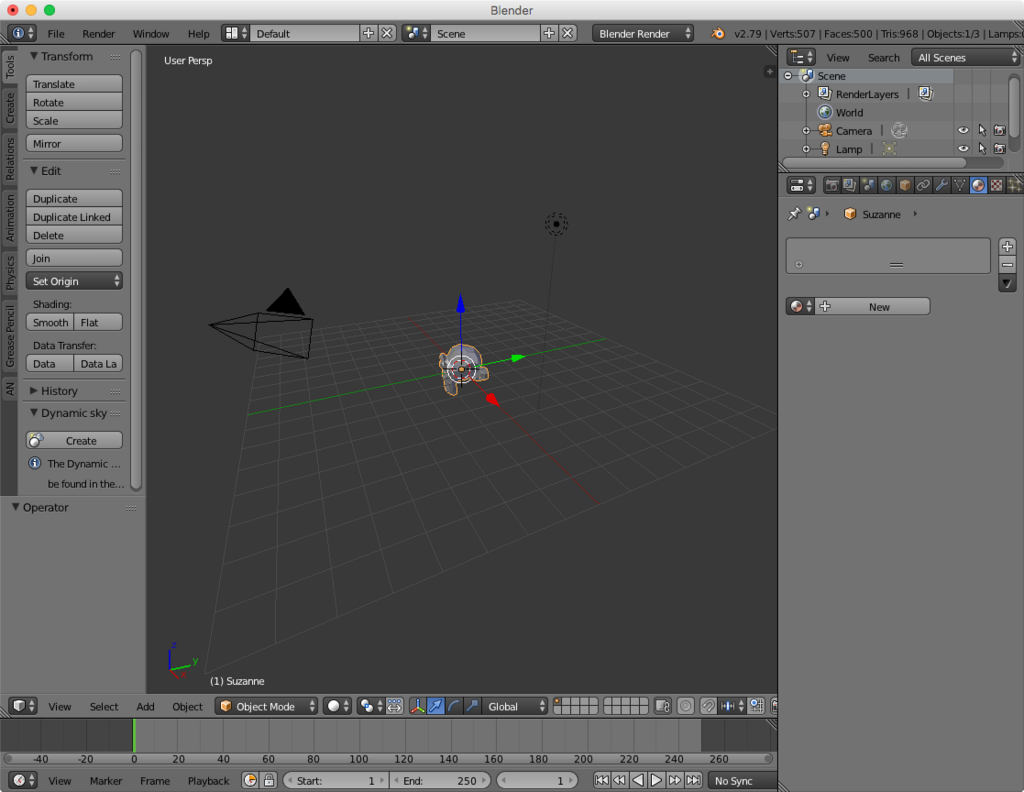Play the animation forward
The width and height of the screenshot is (1024, 792).
pos(656,780)
